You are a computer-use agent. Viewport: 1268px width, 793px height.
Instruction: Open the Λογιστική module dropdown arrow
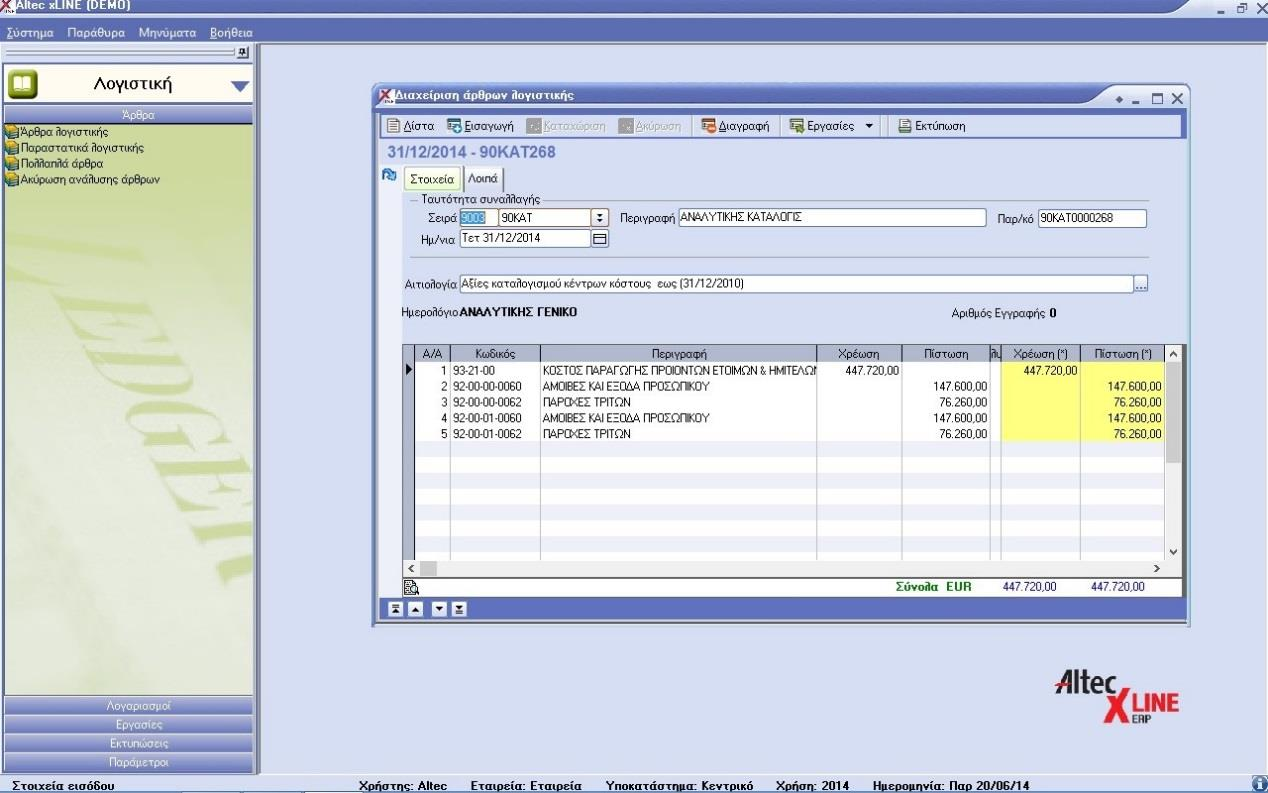click(x=240, y=86)
